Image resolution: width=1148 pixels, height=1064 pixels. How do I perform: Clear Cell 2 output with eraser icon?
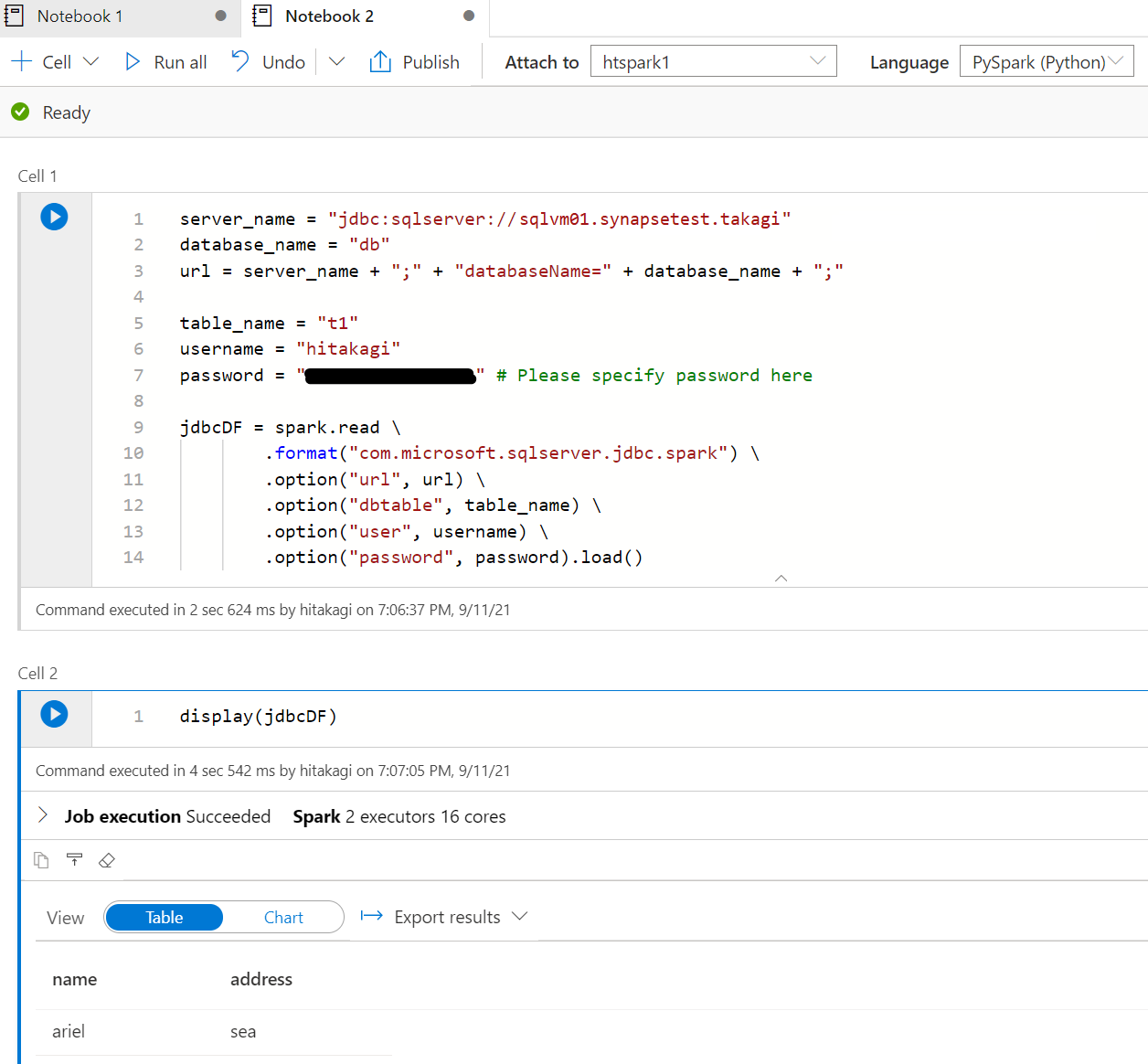(x=107, y=860)
